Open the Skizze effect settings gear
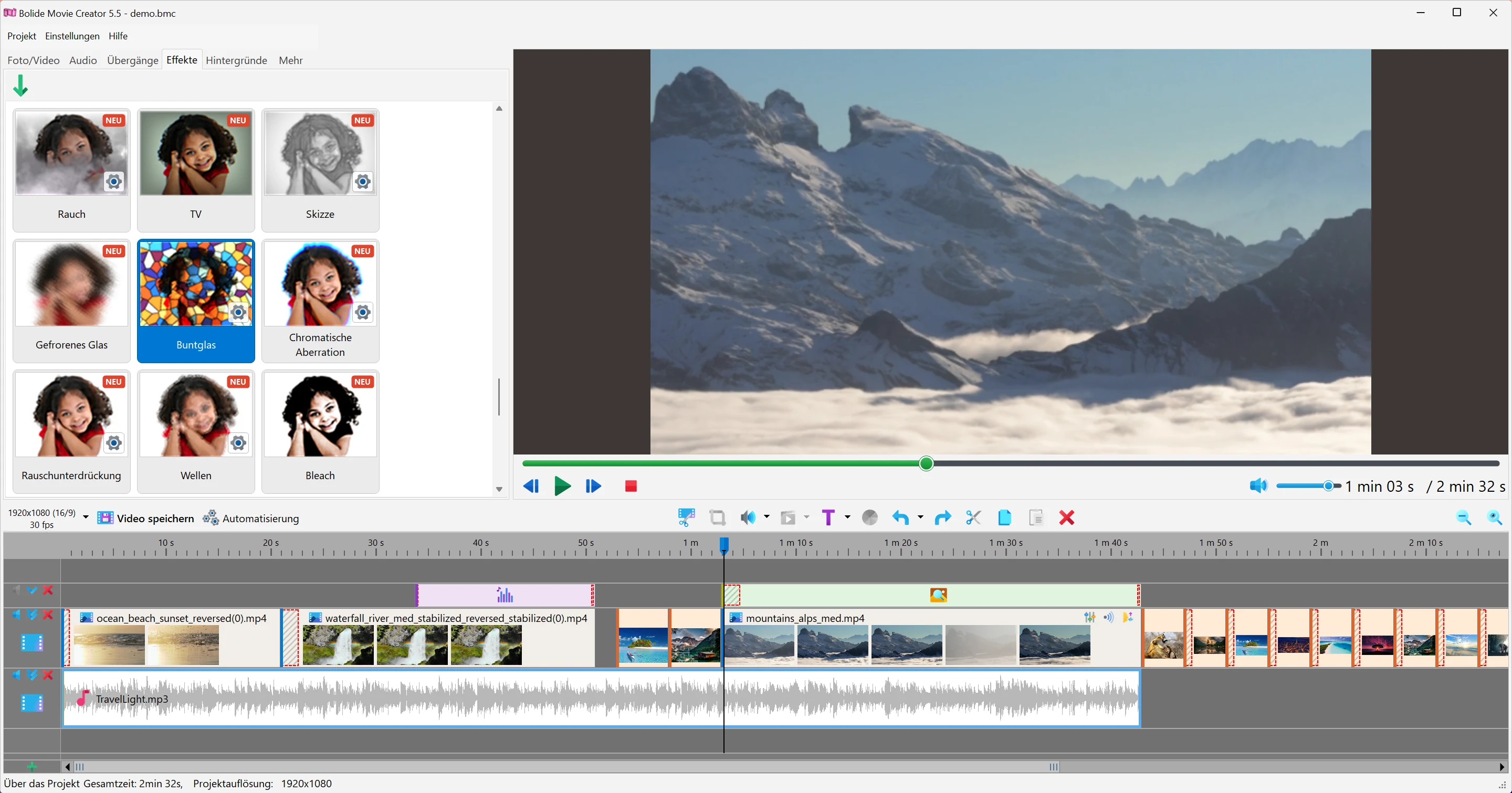 [363, 182]
